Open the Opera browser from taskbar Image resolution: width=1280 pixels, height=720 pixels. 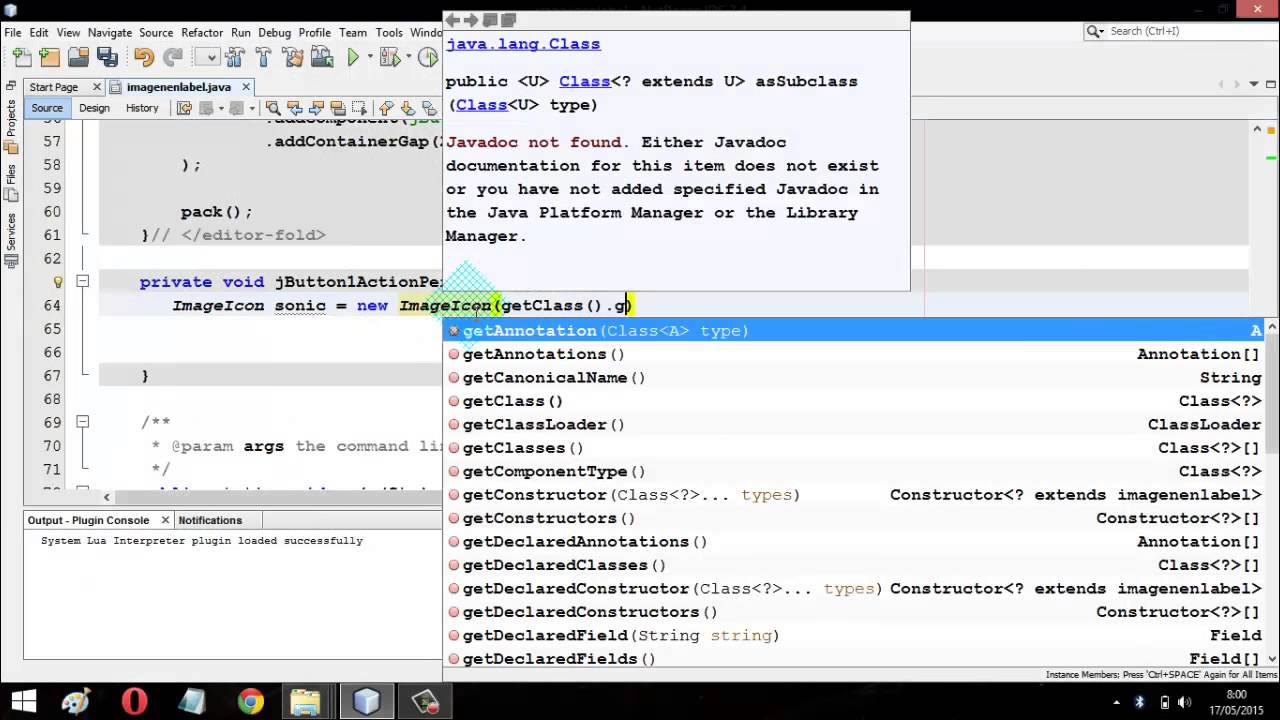point(134,701)
